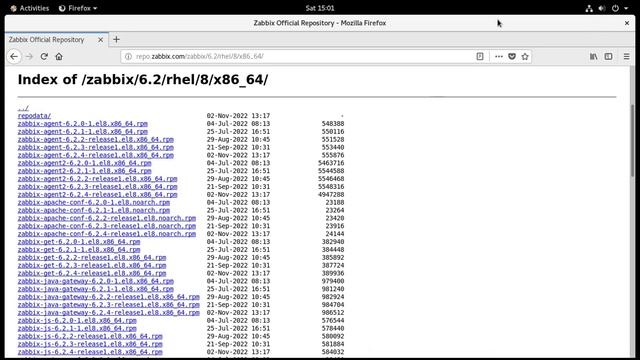
Task: Download zabbix-java-gateway-6.2.4-release1.el8.x86_64.rpm
Action: (109, 312)
